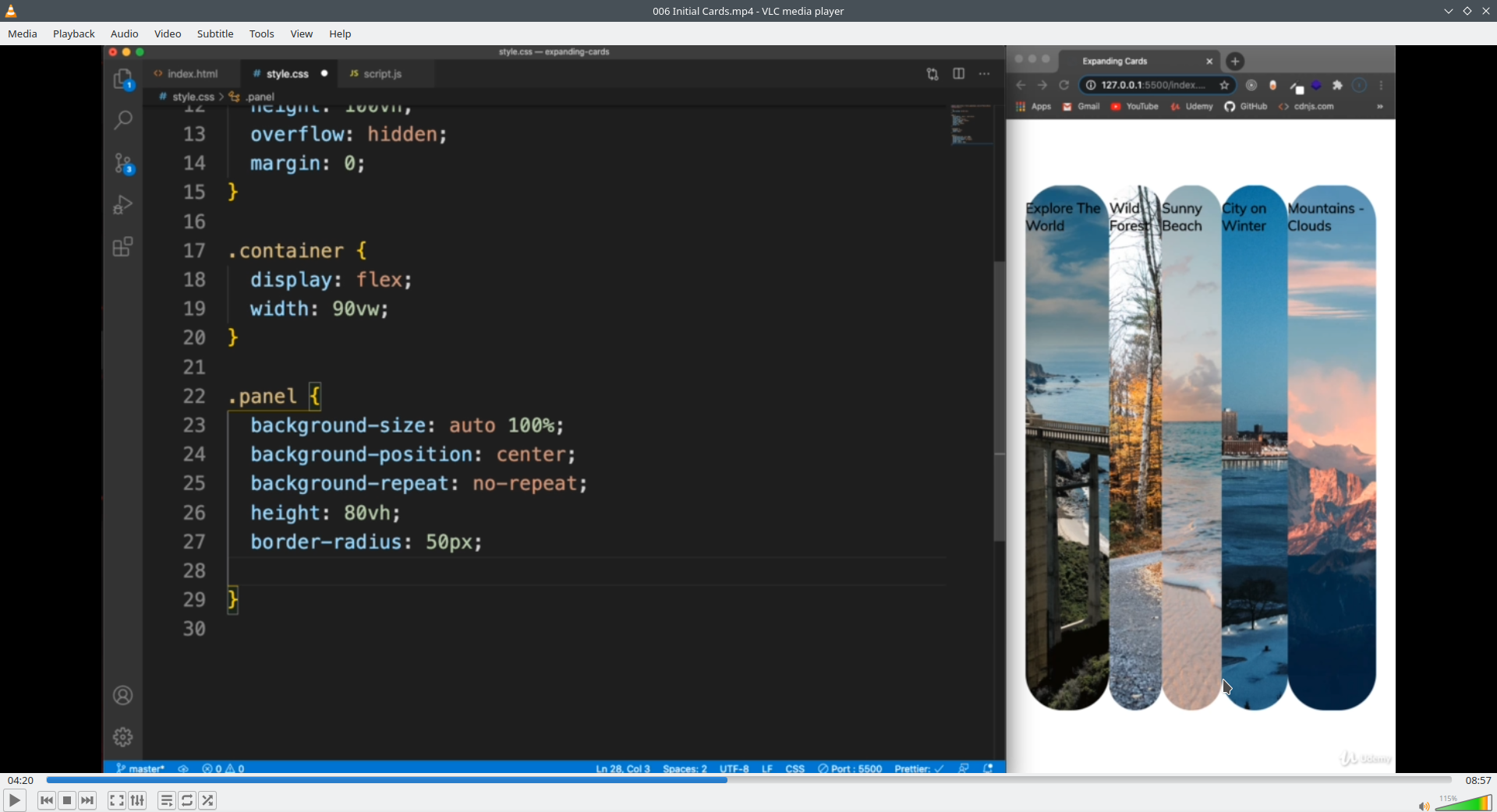Click the code minimap
The width and height of the screenshot is (1497, 812).
tap(971, 125)
